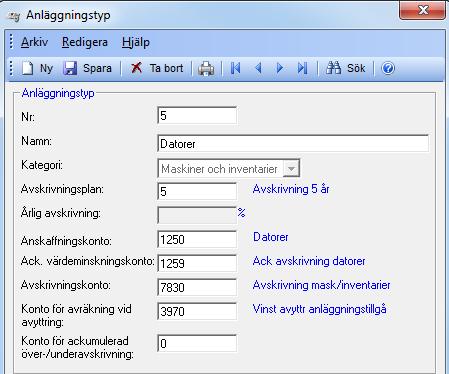Image resolution: width=449 pixels, height=374 pixels.
Task: Jump to the last record
Action: pyautogui.click(x=302, y=68)
